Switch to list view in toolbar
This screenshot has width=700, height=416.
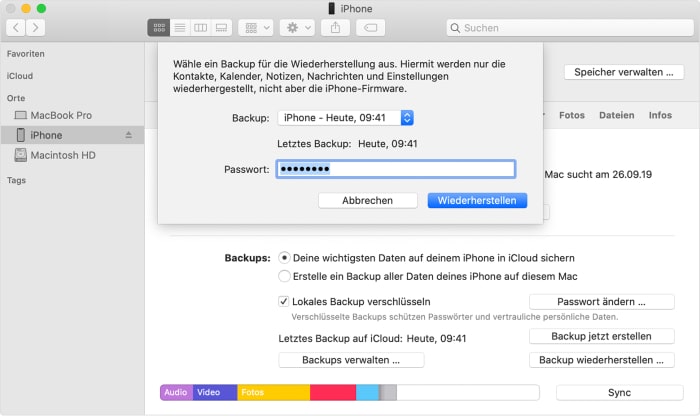point(179,28)
